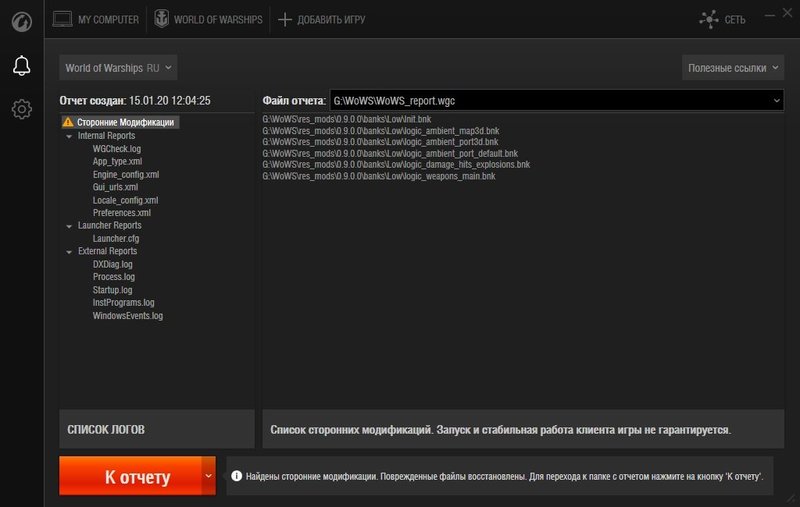Click the info icon in status message
Image resolution: width=800 pixels, height=507 pixels.
[x=237, y=477]
